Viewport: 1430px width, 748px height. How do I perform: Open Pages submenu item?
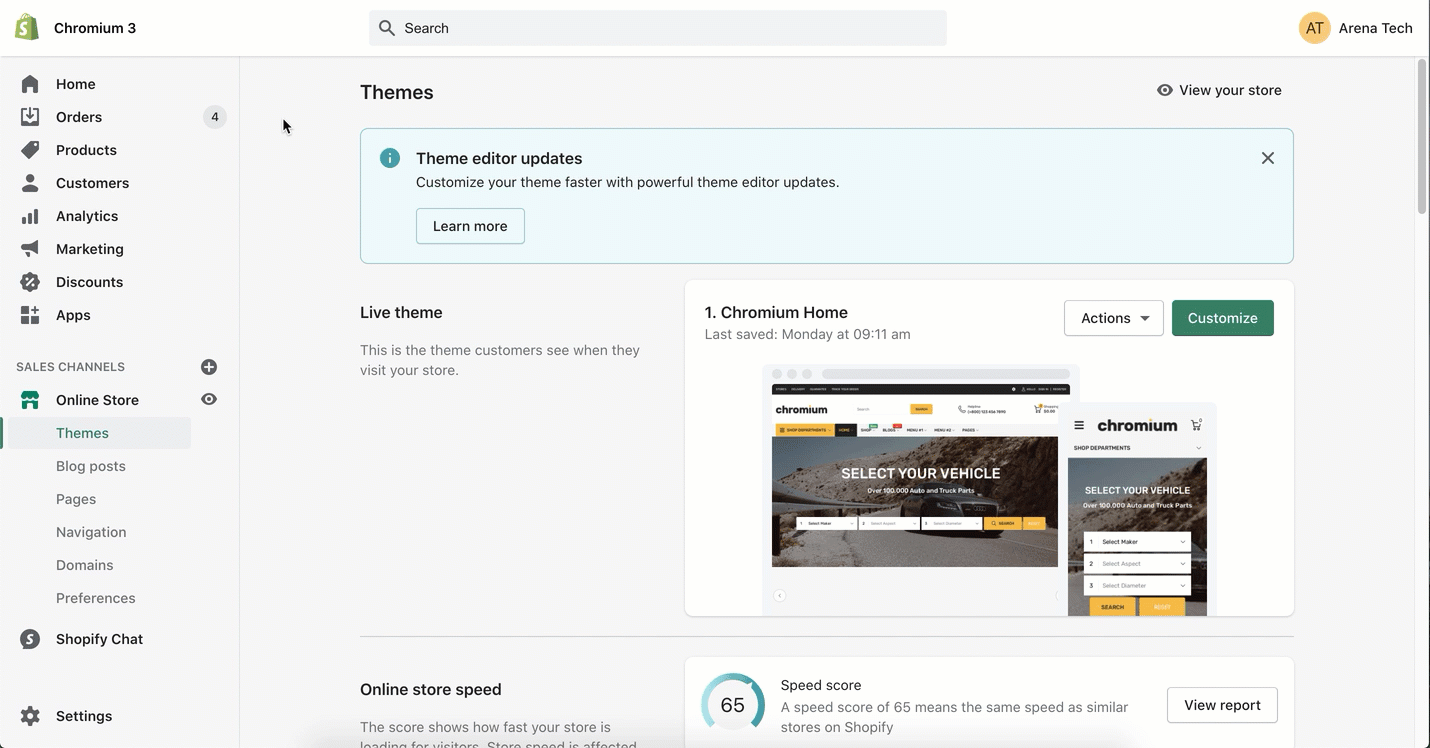pyautogui.click(x=76, y=499)
